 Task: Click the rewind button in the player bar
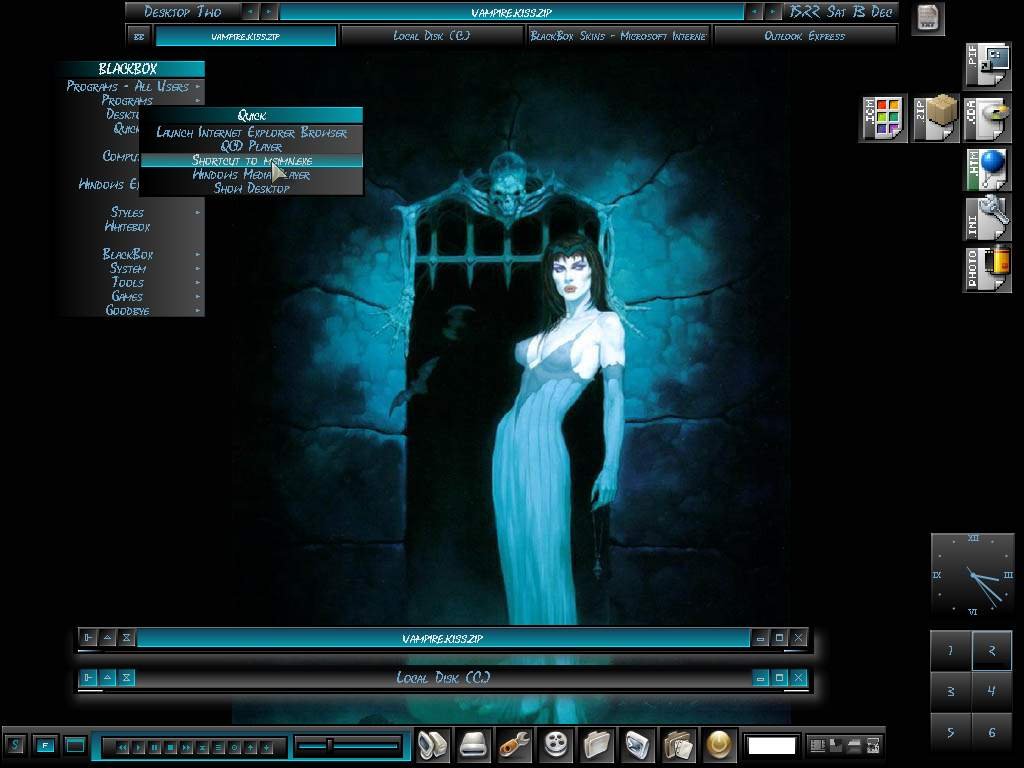[x=122, y=747]
